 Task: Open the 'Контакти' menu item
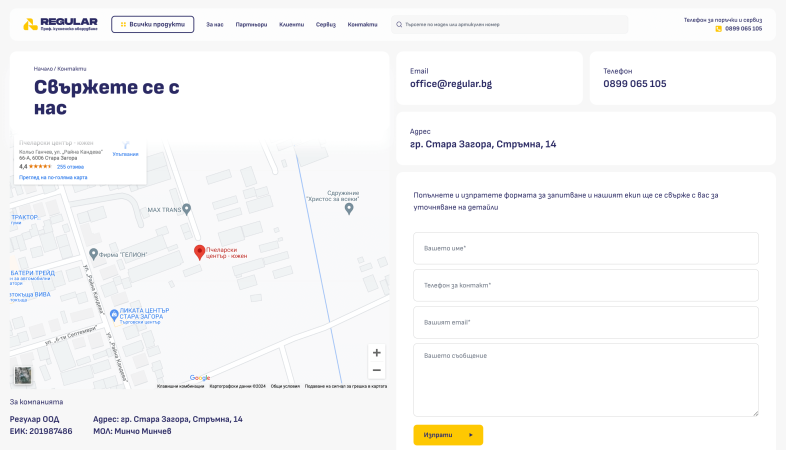click(x=362, y=25)
